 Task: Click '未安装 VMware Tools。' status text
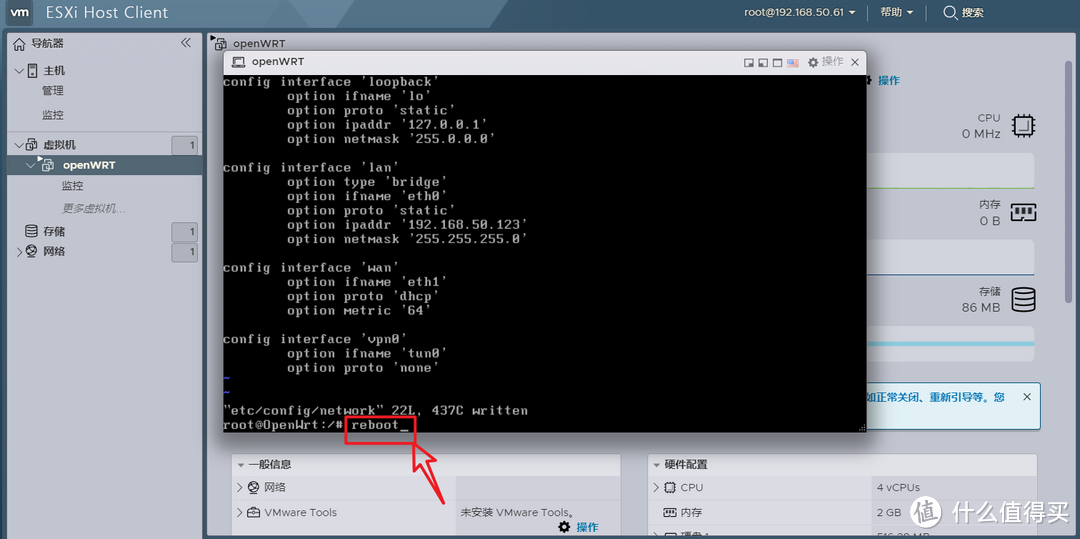coord(517,513)
